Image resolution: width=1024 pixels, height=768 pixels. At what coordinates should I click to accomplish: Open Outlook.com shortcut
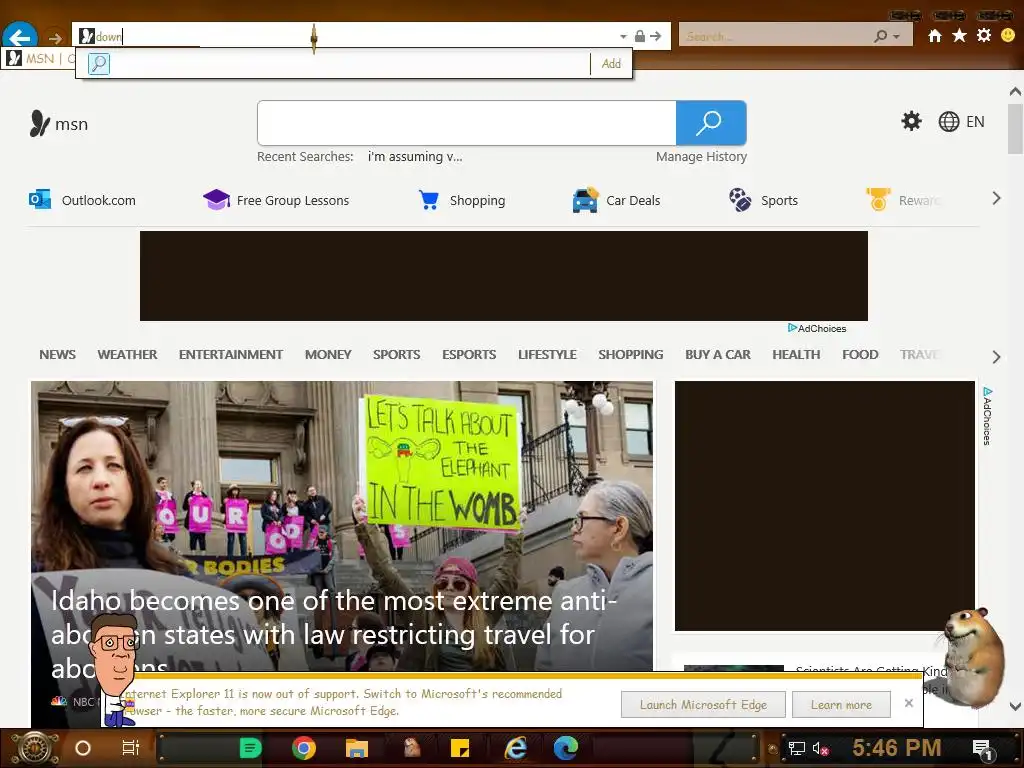(x=82, y=200)
